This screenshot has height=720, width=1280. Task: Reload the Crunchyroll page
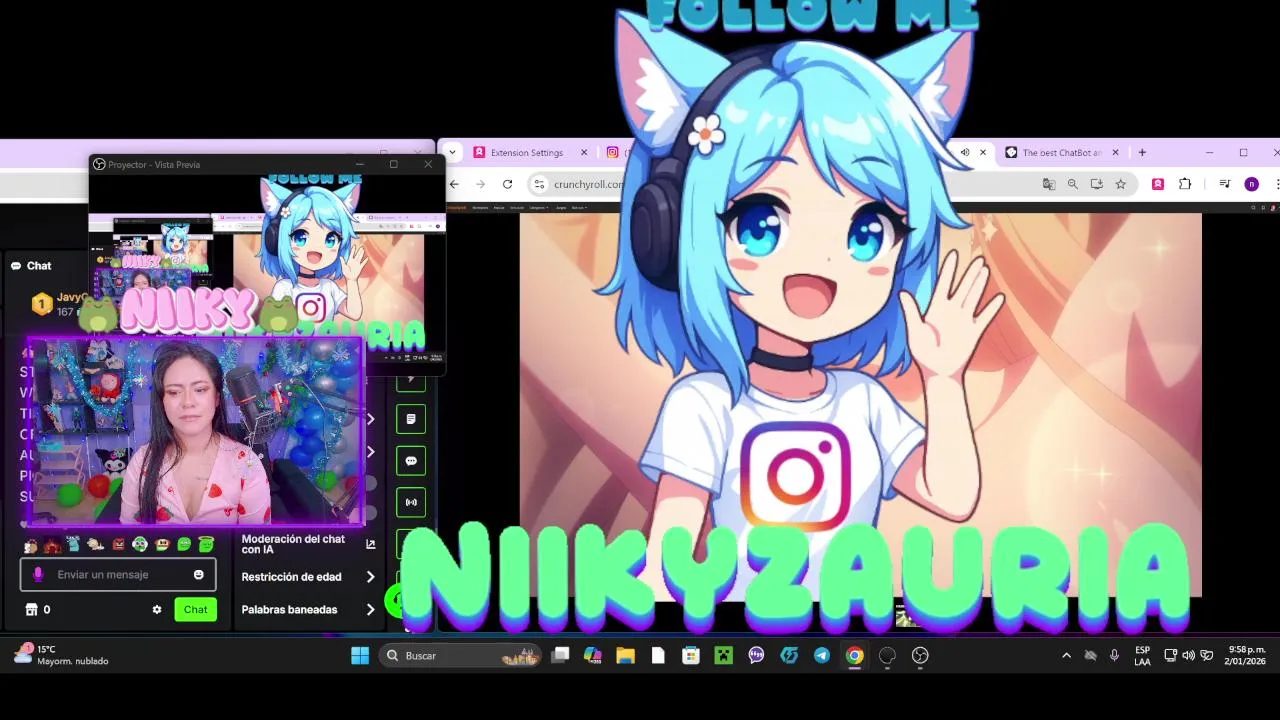[x=507, y=184]
